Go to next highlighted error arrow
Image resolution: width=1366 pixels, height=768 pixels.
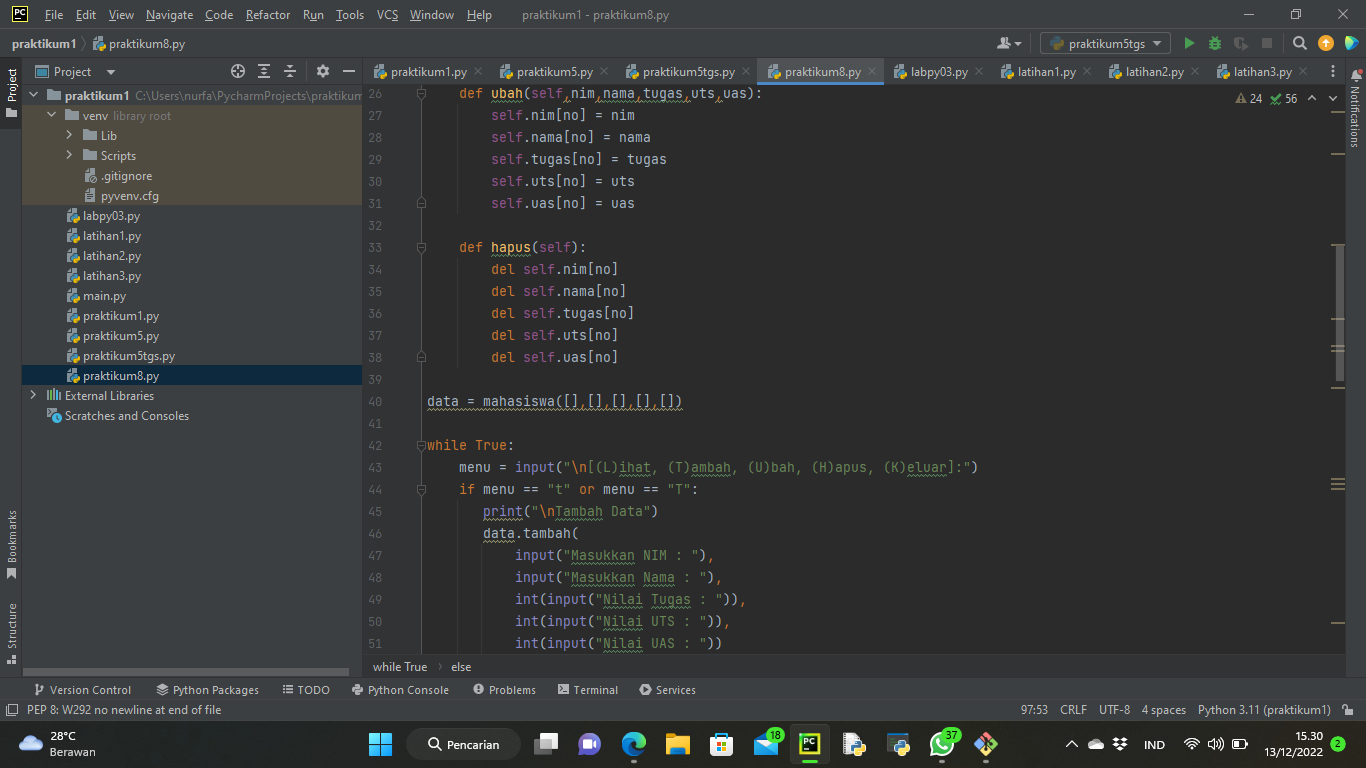[x=1333, y=99]
